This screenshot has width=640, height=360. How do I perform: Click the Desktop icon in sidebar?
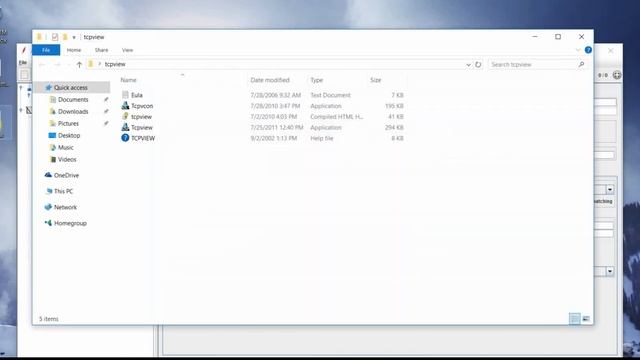click(x=52, y=135)
